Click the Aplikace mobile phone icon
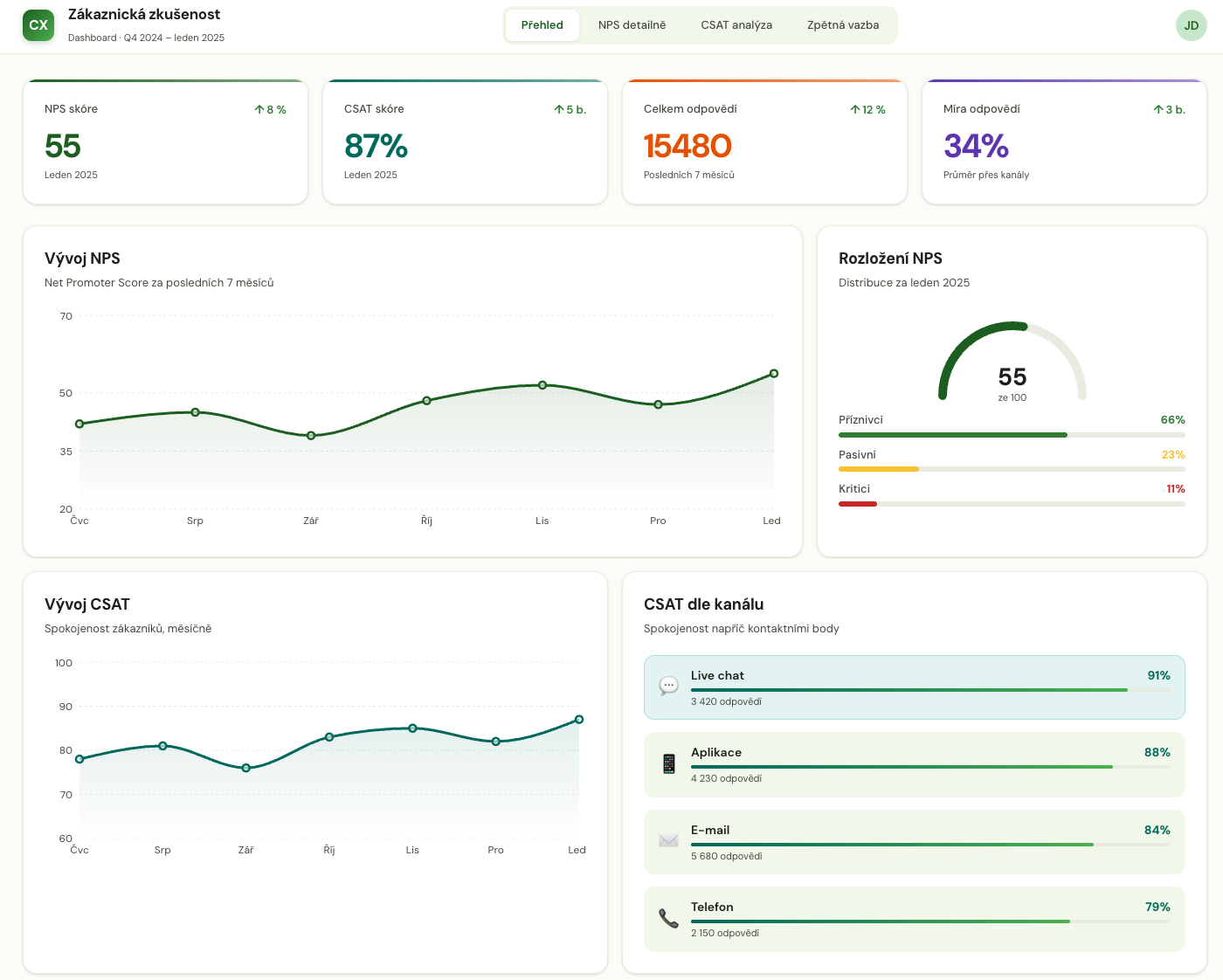The image size is (1223, 980). pos(668,763)
